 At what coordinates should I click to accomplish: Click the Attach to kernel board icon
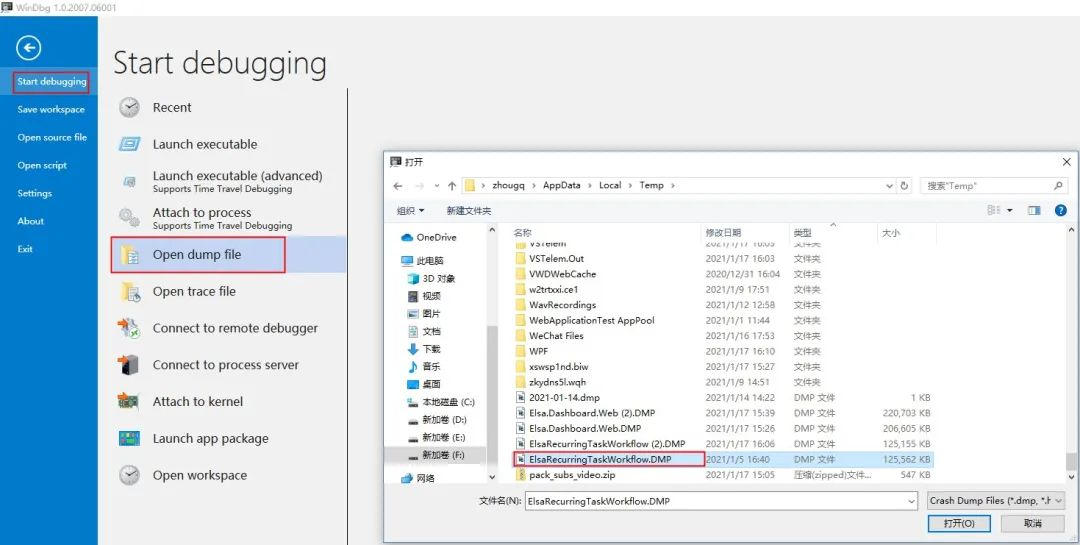coord(129,402)
